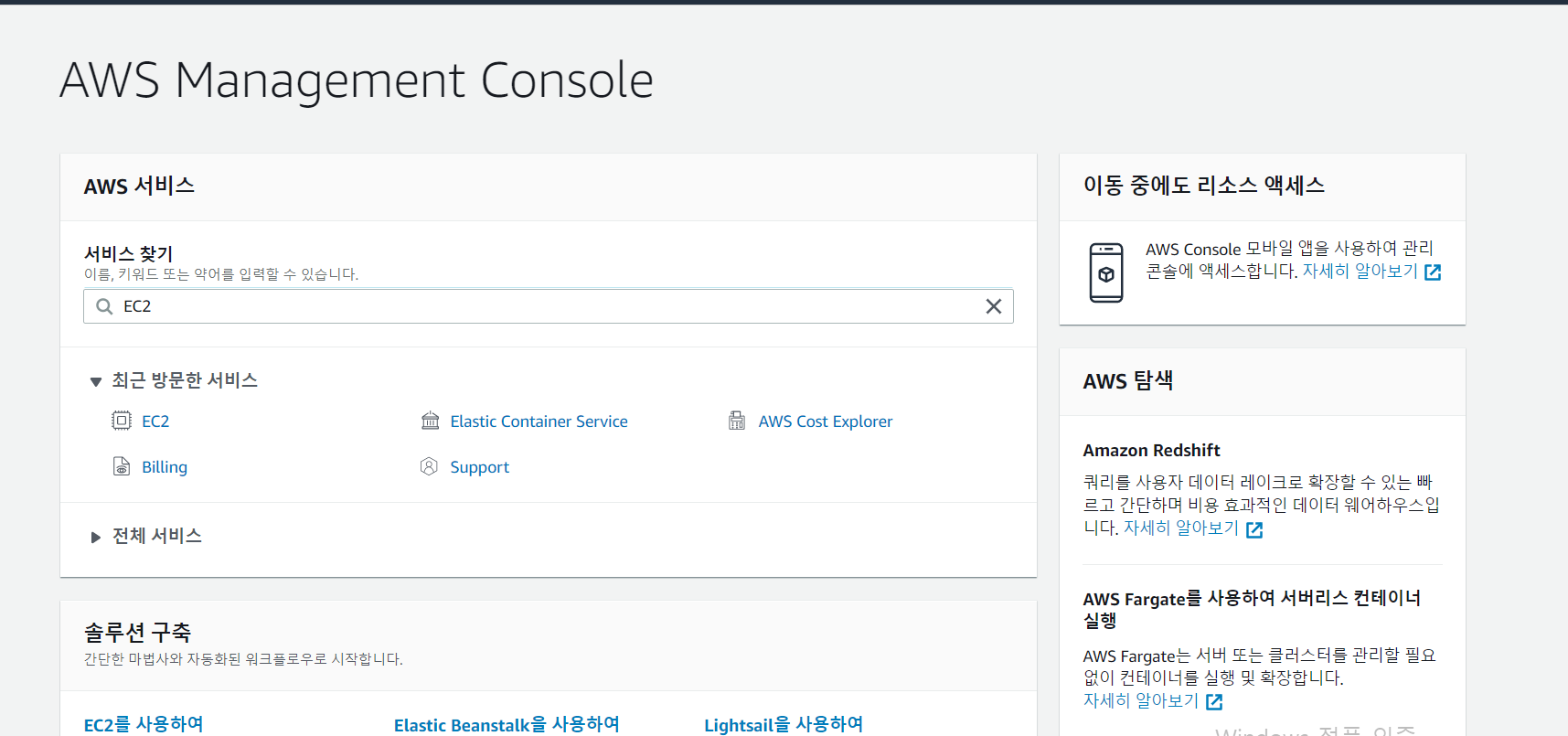This screenshot has height=736, width=1568.
Task: Click the AWS Cost Explorer icon
Action: [x=737, y=421]
